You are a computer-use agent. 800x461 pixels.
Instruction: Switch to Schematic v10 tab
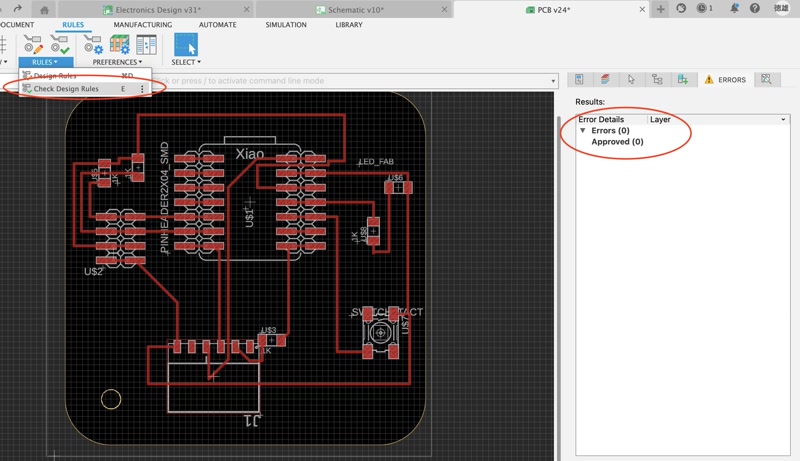(x=350, y=10)
